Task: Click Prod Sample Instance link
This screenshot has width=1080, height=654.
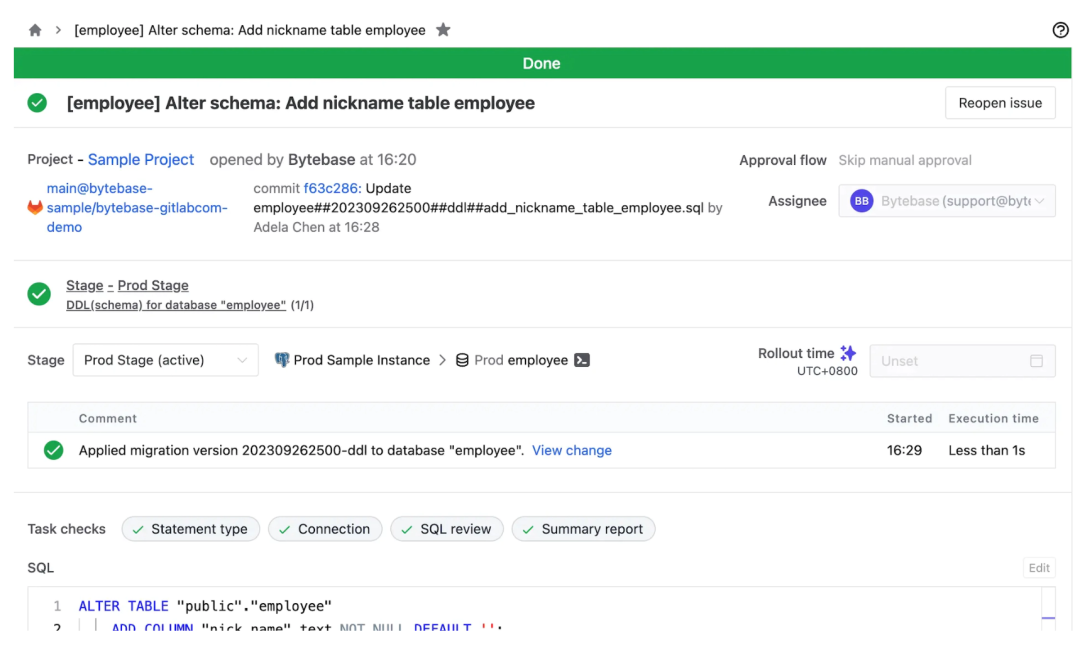Action: pyautogui.click(x=362, y=360)
